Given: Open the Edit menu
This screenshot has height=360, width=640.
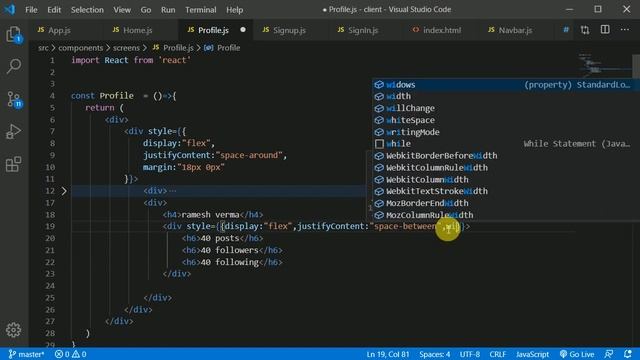Looking at the screenshot, I should point(54,9).
